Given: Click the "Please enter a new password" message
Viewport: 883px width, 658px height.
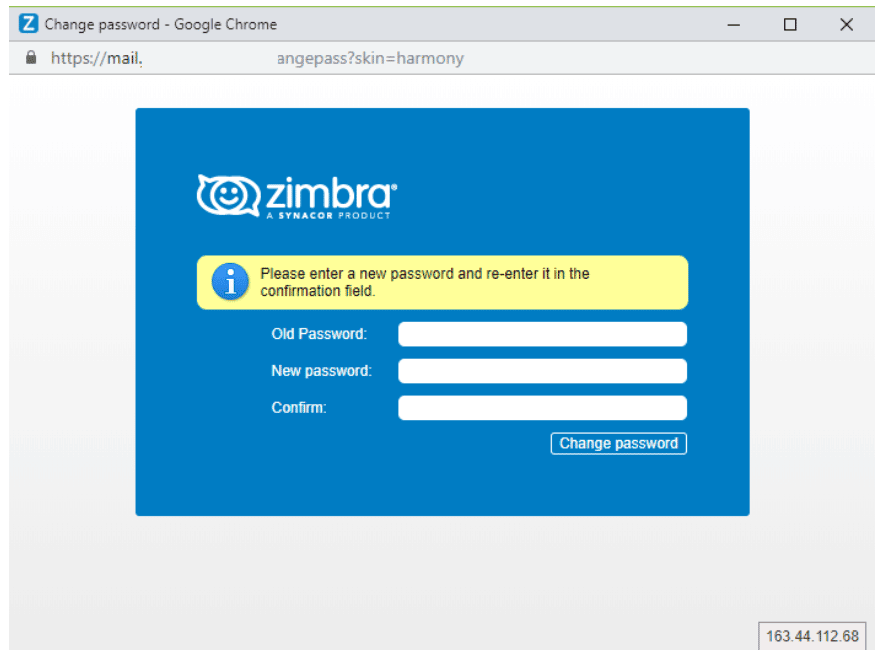Looking at the screenshot, I should coord(425,282).
